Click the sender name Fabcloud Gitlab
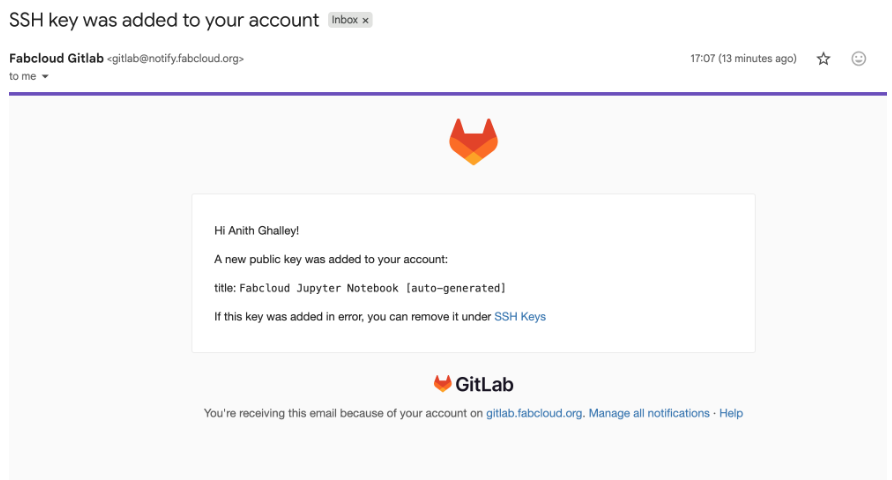Image resolution: width=892 pixels, height=480 pixels. tap(56, 59)
